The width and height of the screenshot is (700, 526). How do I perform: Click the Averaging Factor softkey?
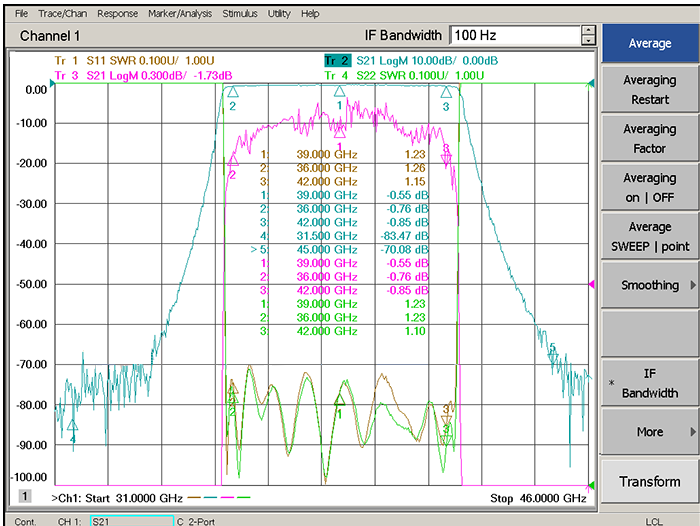coord(650,138)
